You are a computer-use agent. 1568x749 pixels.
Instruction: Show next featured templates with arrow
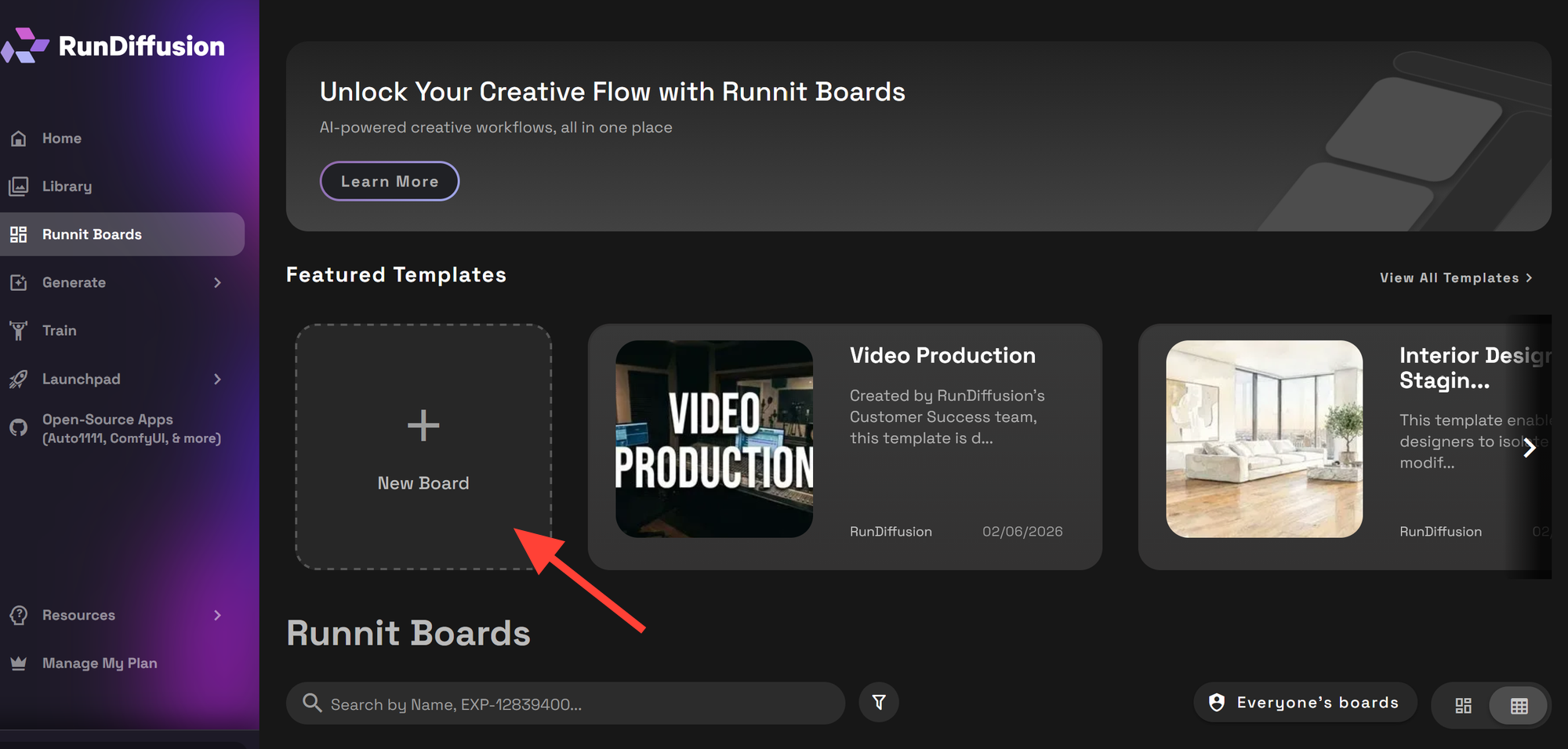coord(1530,448)
